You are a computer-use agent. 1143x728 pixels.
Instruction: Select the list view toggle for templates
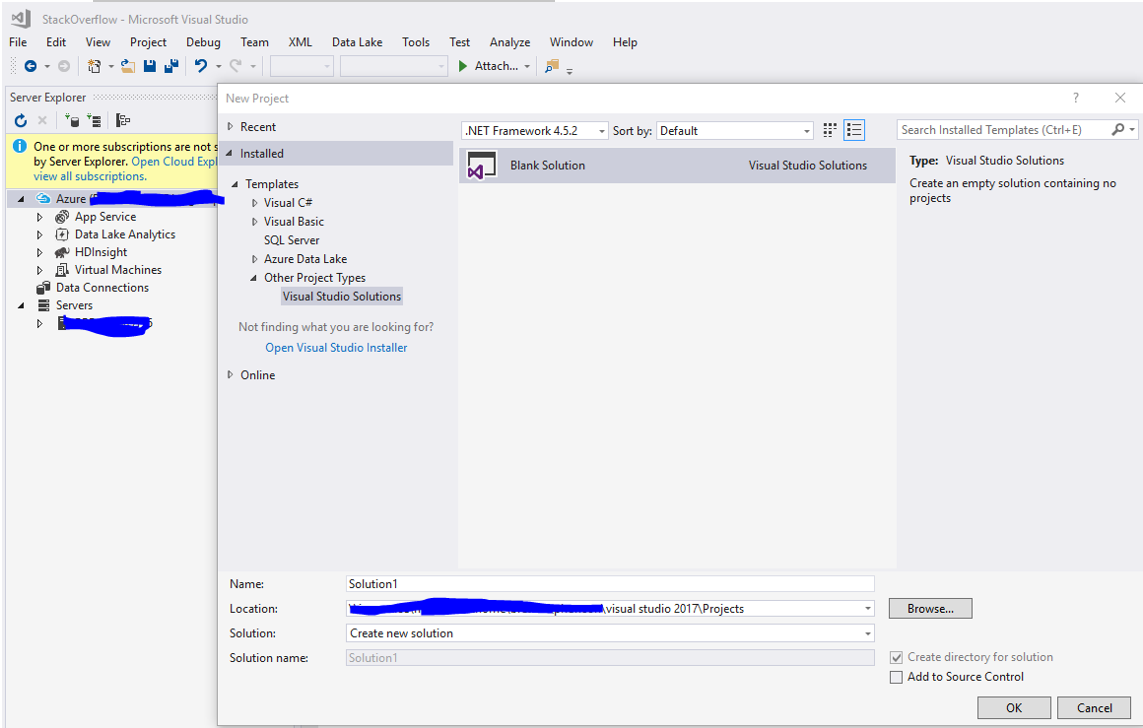click(x=854, y=129)
